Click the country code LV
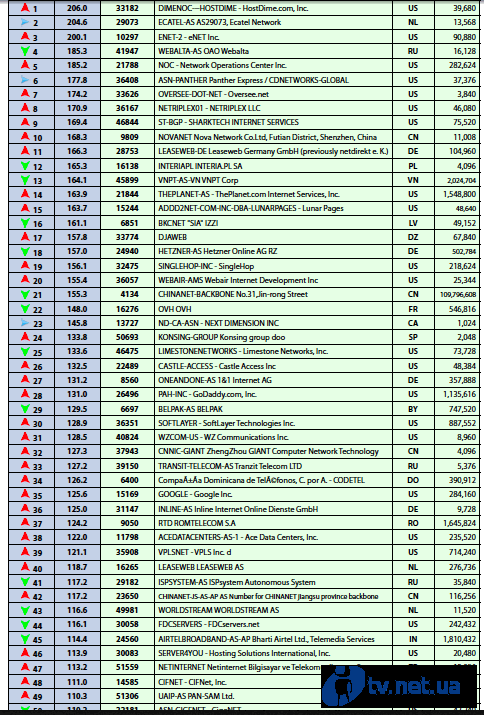Image resolution: width=484 pixels, height=715 pixels. (412, 223)
